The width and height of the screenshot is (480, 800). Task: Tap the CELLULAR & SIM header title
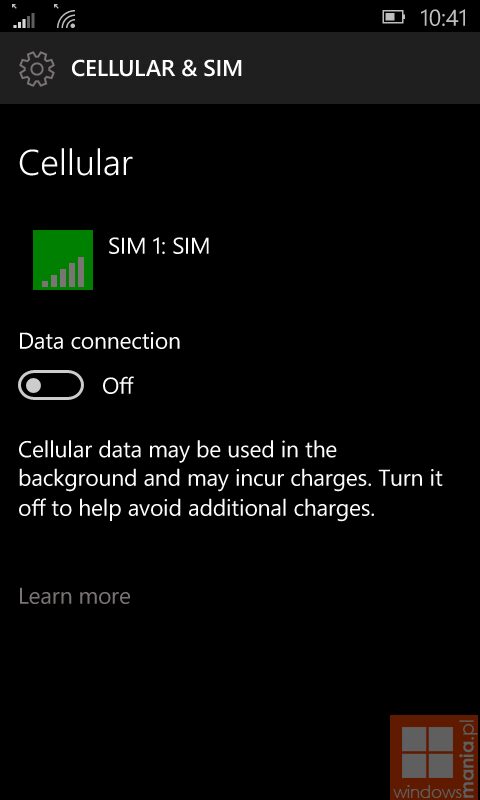(157, 68)
